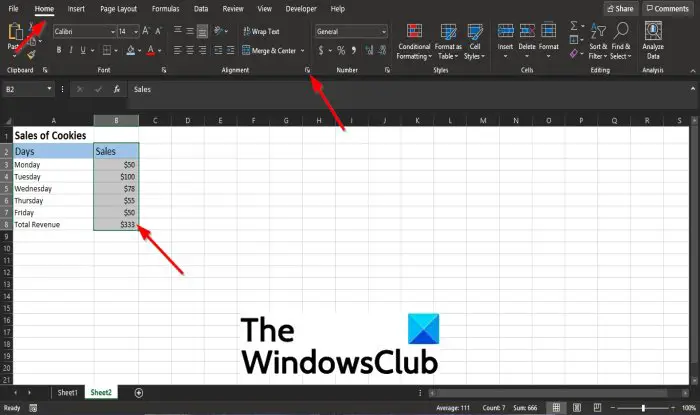Open the Calibri font name dropdown

(113, 32)
